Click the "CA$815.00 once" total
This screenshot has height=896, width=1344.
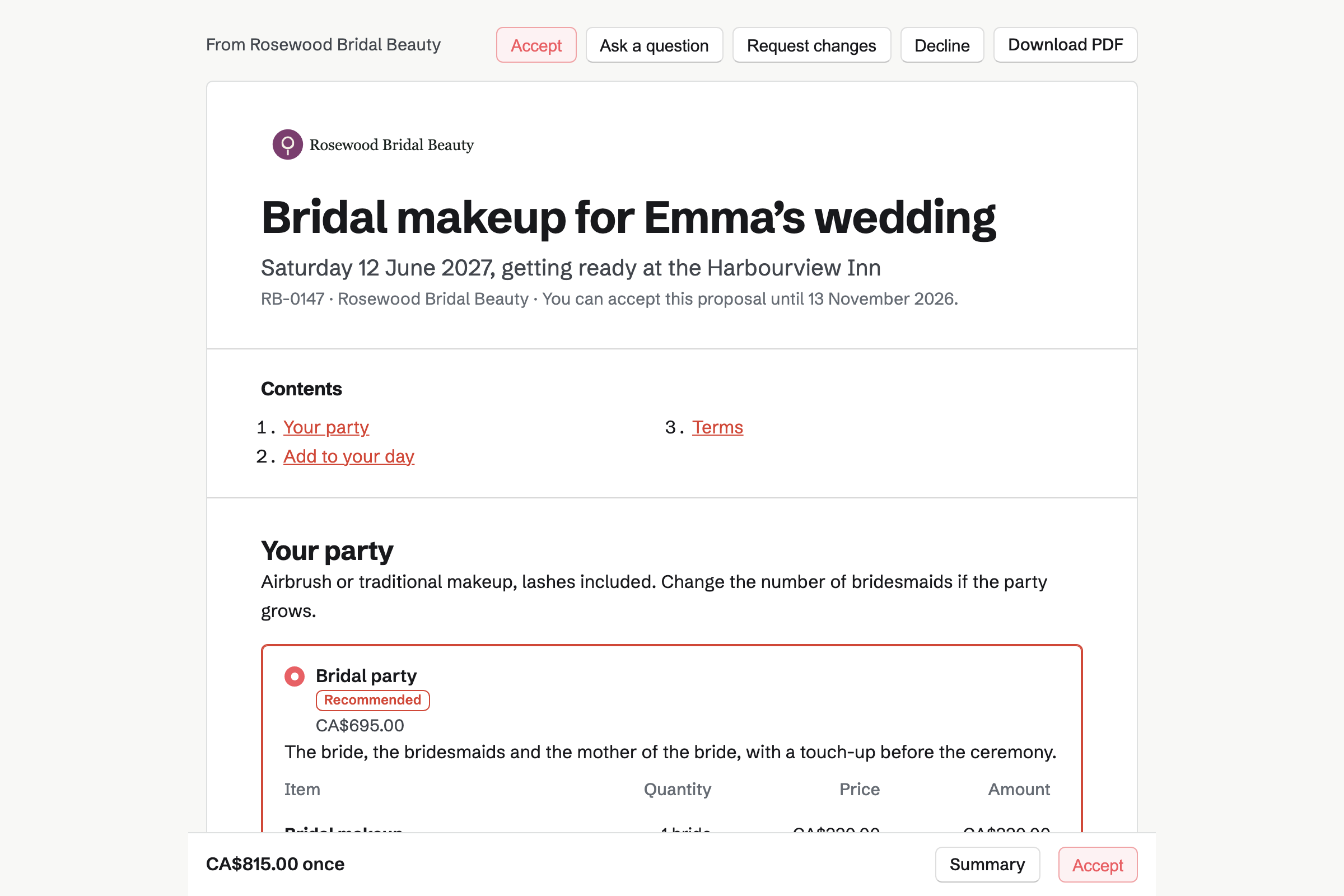[x=276, y=864]
